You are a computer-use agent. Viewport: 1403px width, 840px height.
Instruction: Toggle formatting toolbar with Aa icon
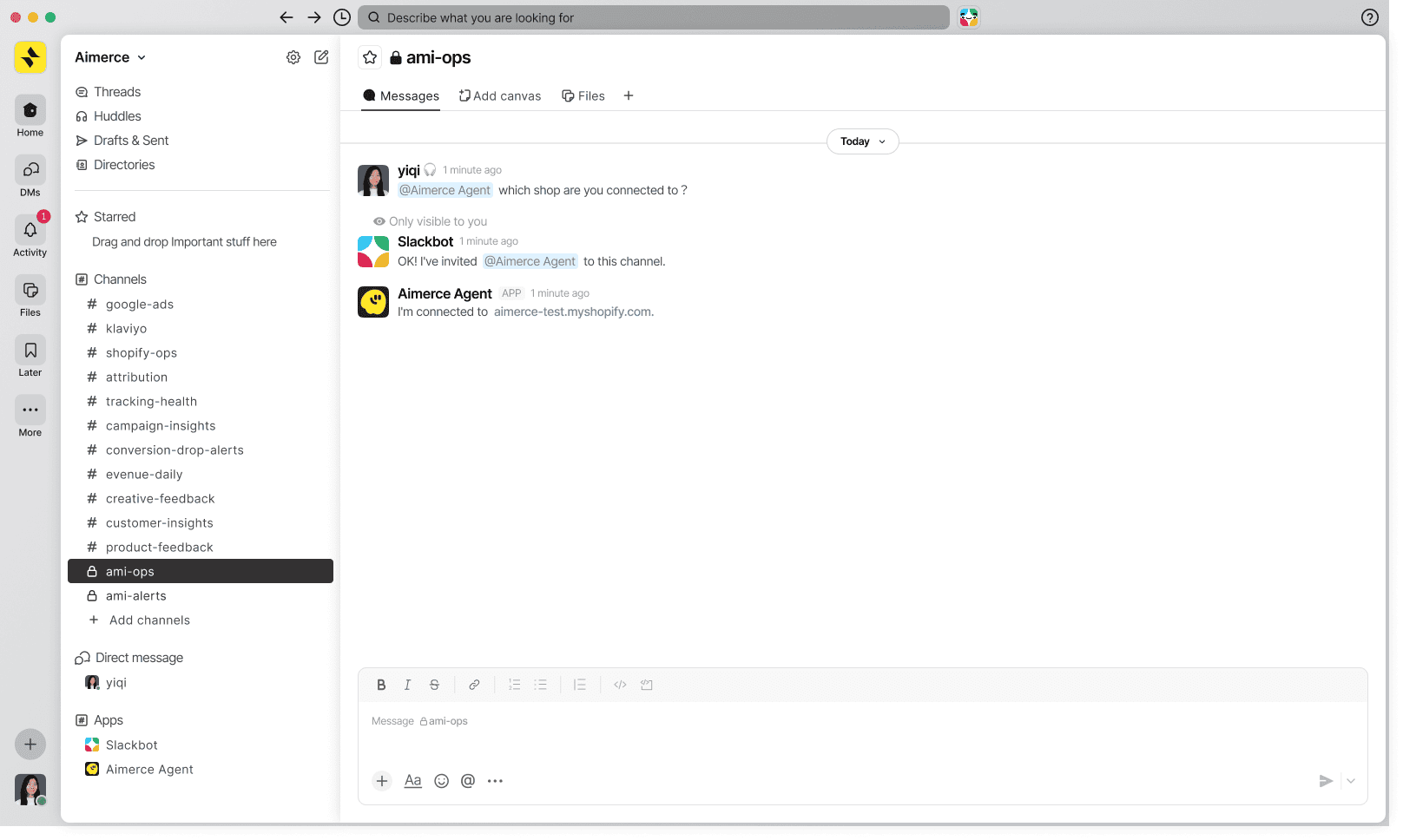click(413, 781)
